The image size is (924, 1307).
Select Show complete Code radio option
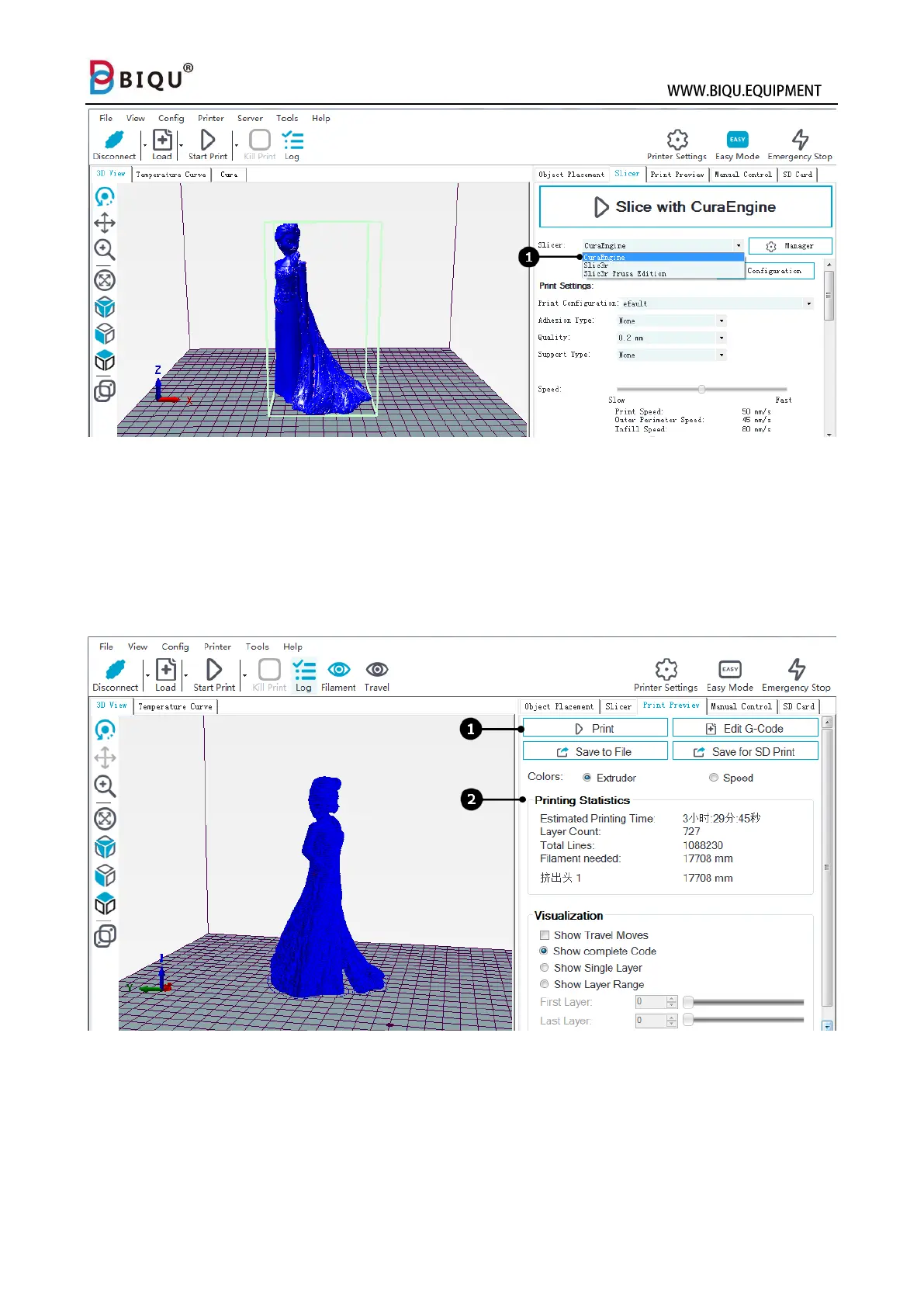(544, 951)
